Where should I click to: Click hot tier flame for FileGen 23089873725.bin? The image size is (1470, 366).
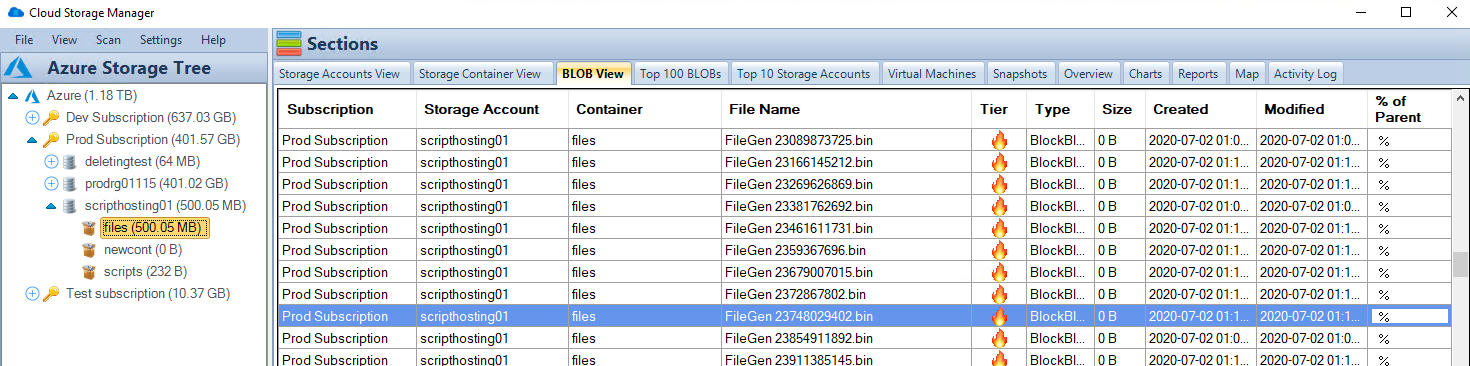[999, 141]
